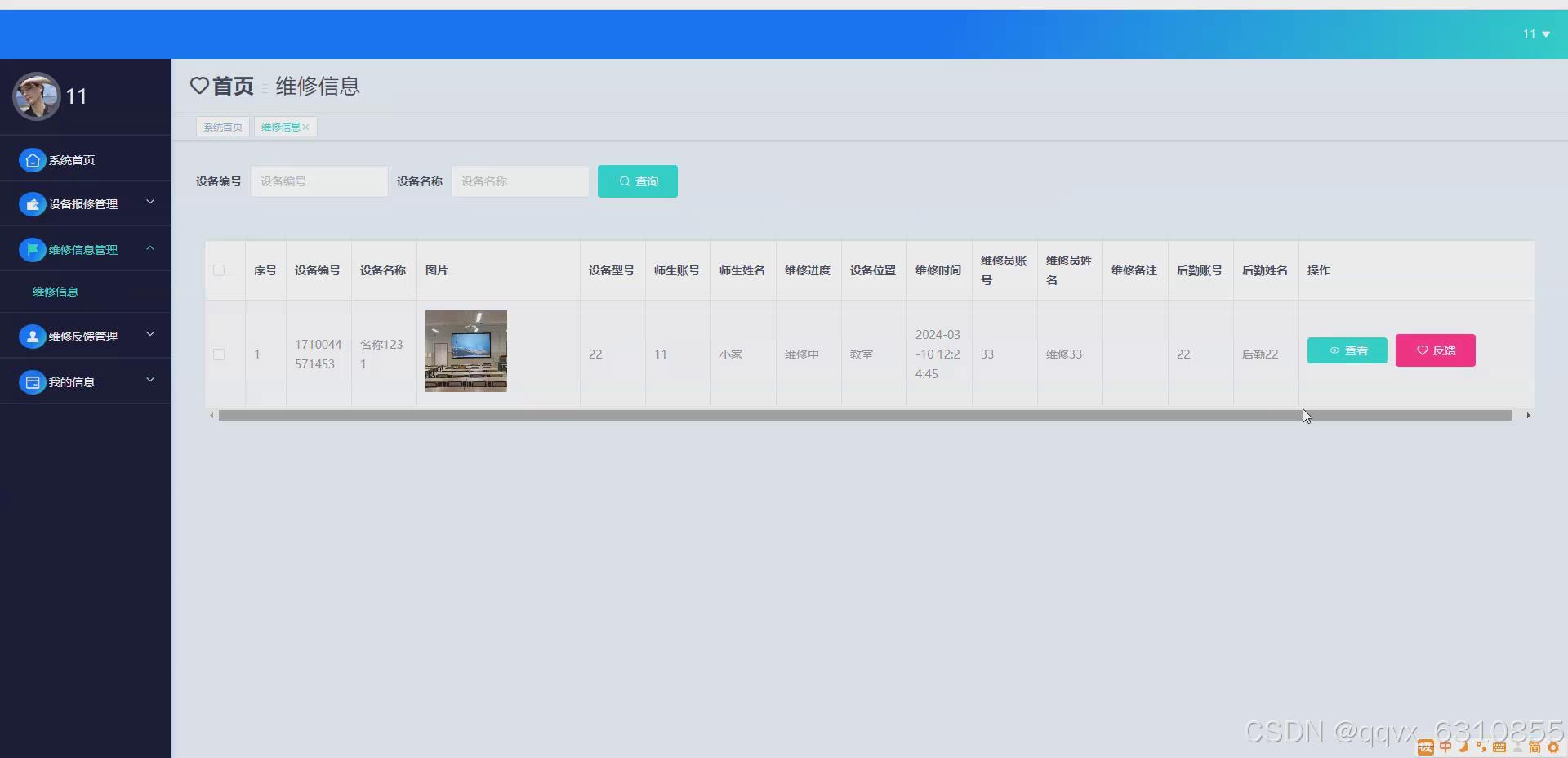Click the 查看 button in row 1
1568x758 pixels.
[1347, 350]
